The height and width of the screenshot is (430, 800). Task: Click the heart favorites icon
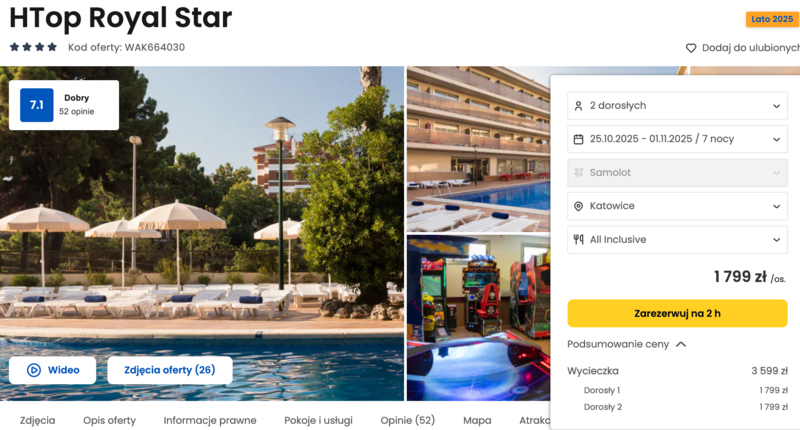pos(691,48)
